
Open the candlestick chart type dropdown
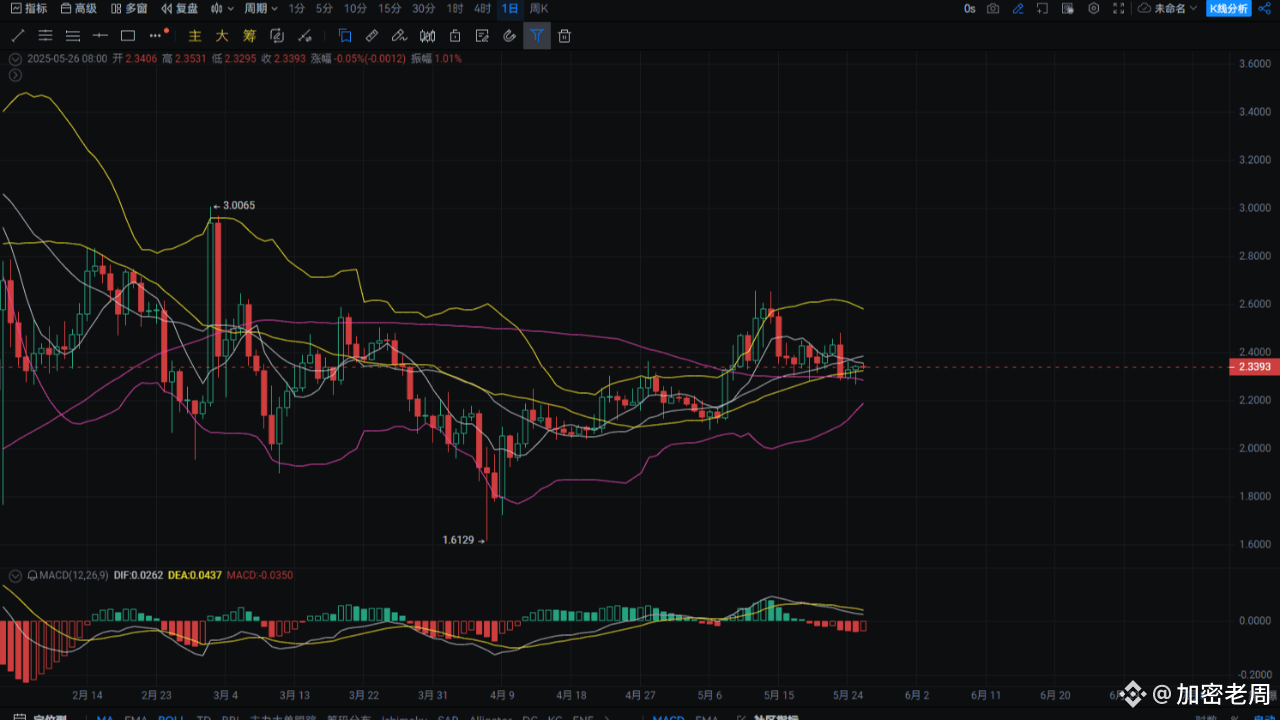pos(222,8)
